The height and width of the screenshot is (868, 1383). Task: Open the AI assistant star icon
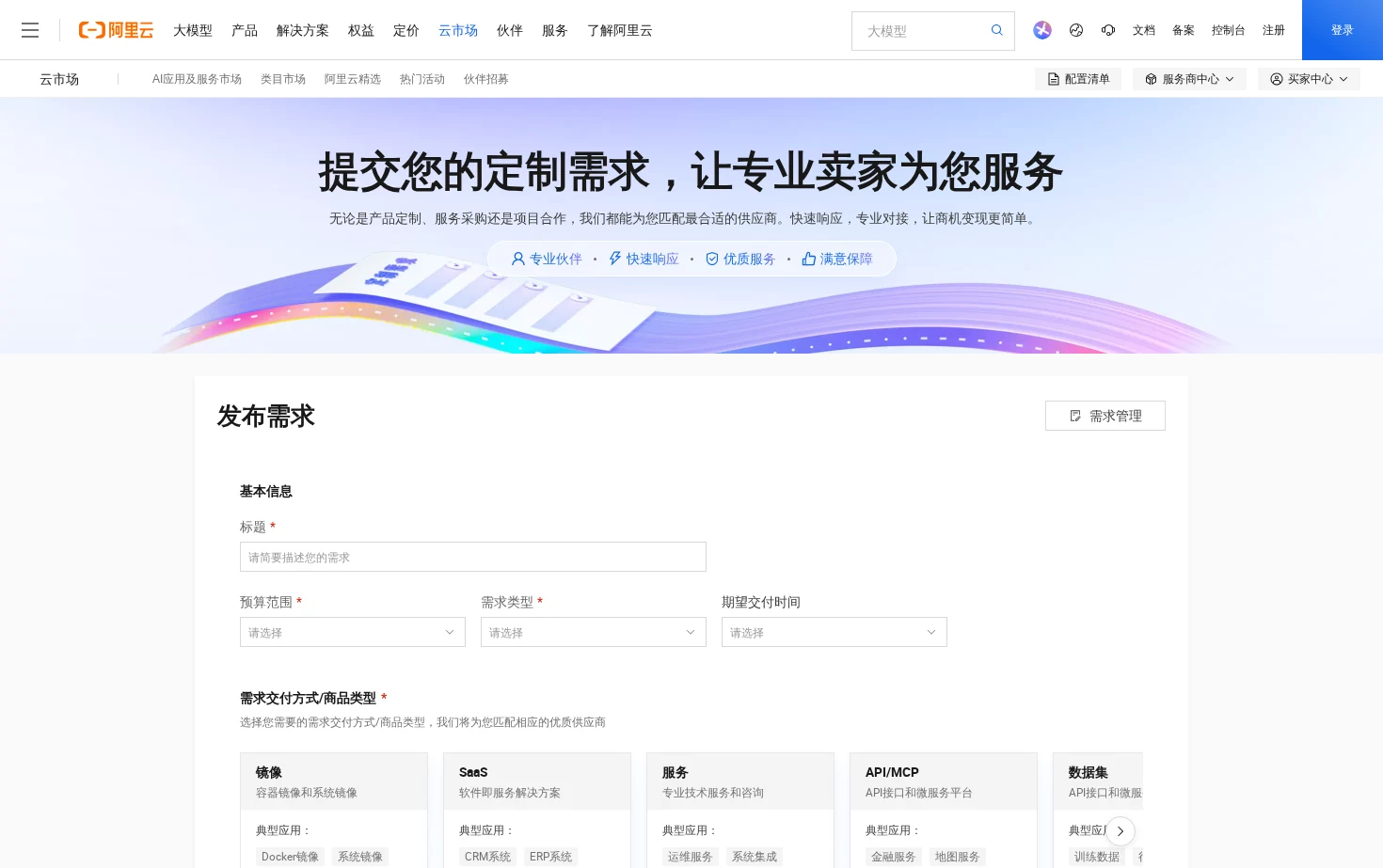pyautogui.click(x=1042, y=30)
